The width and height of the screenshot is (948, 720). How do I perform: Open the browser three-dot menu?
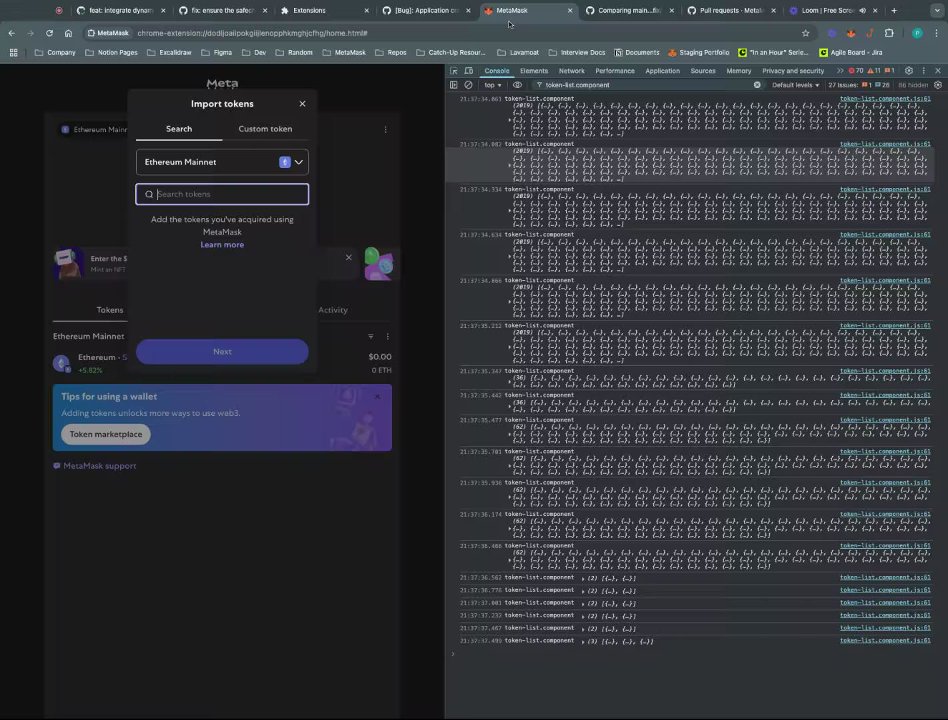(x=937, y=33)
